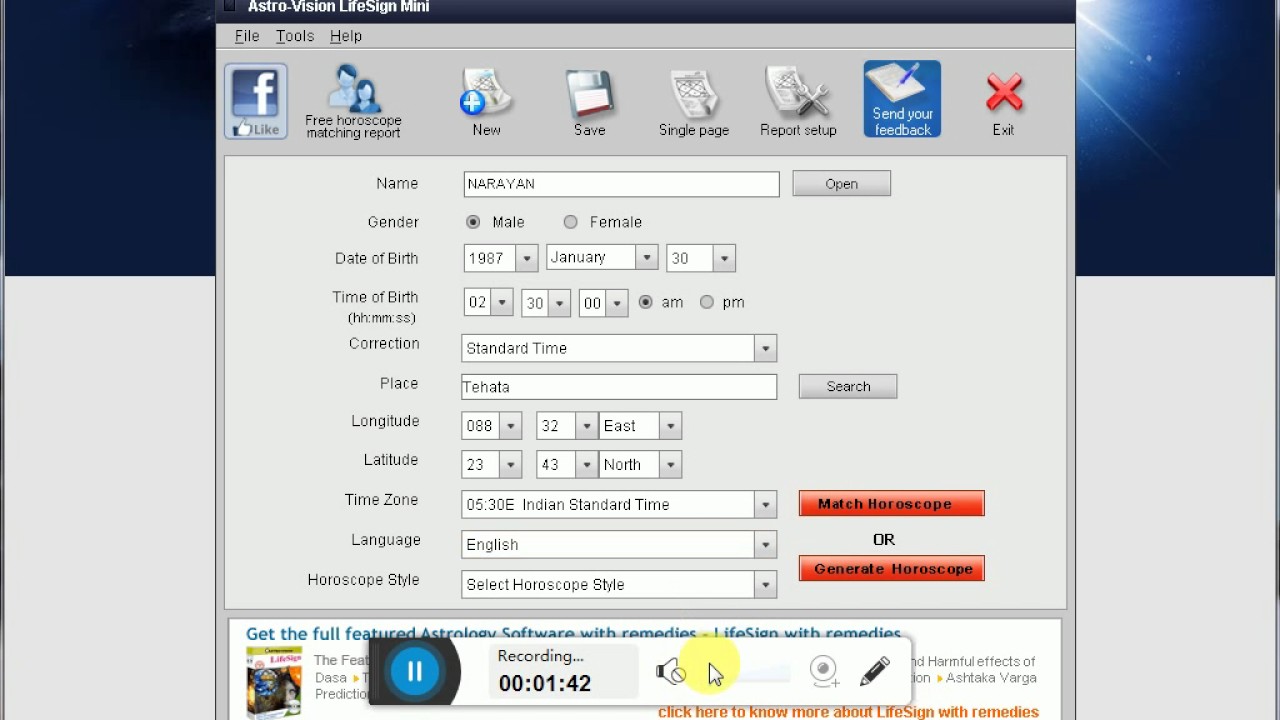1280x720 pixels.
Task: Open the Help menu
Action: [346, 36]
